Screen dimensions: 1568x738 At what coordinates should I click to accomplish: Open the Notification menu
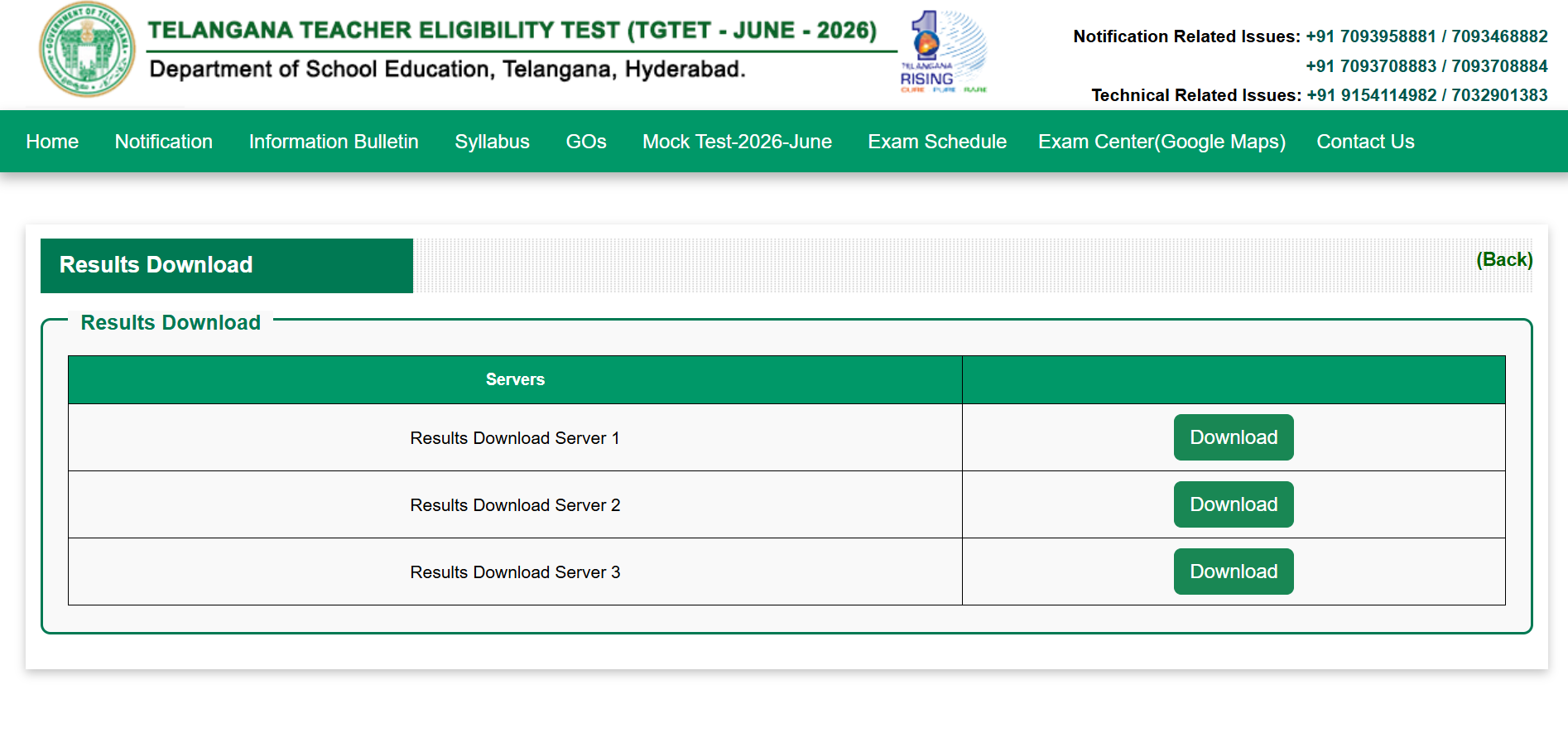click(x=164, y=142)
